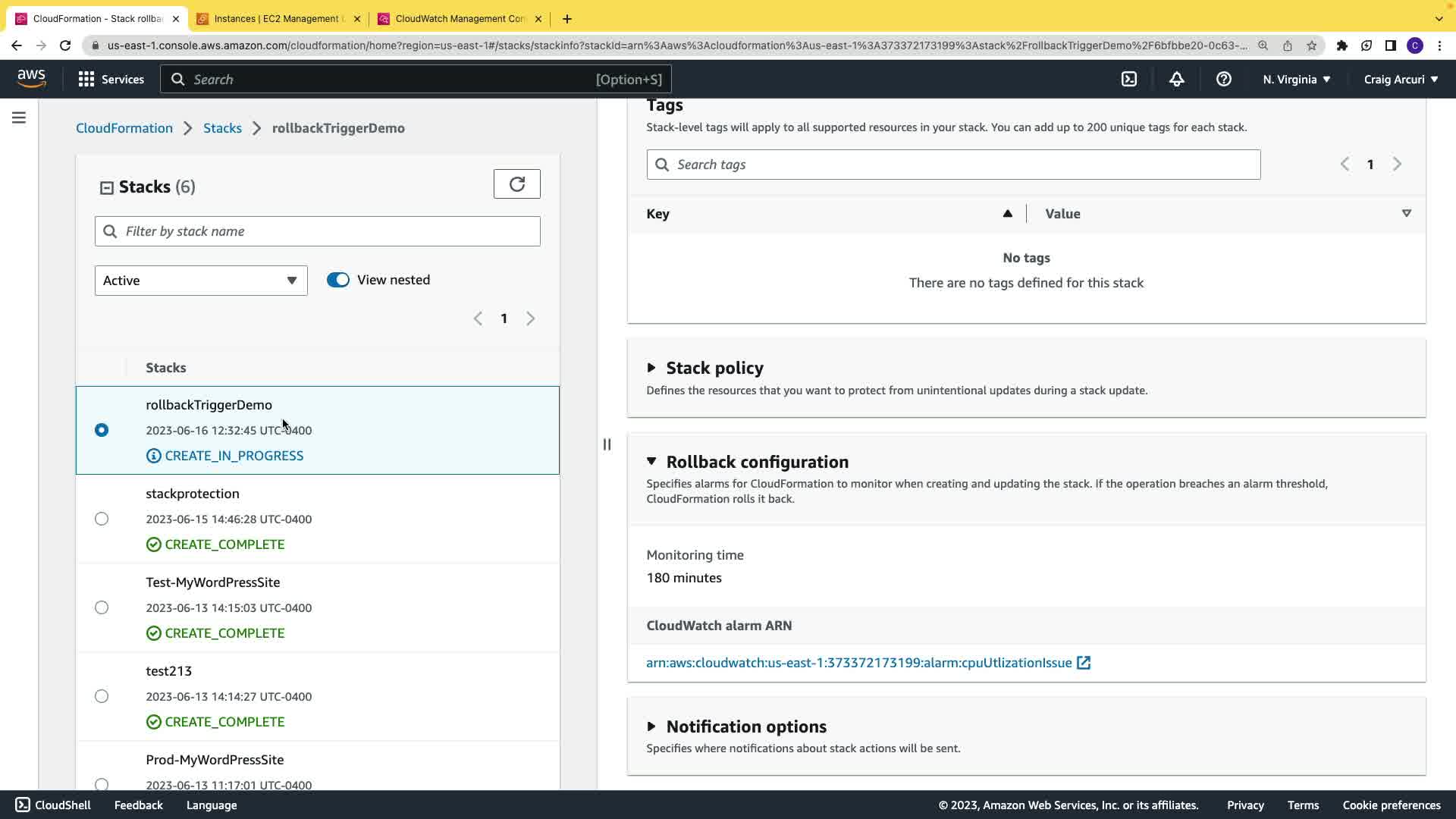Click the refresh stacks icon button

[x=516, y=184]
